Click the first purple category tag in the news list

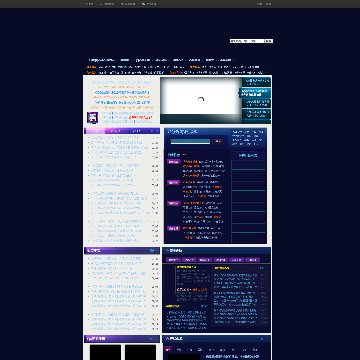pyautogui.click(x=173, y=162)
